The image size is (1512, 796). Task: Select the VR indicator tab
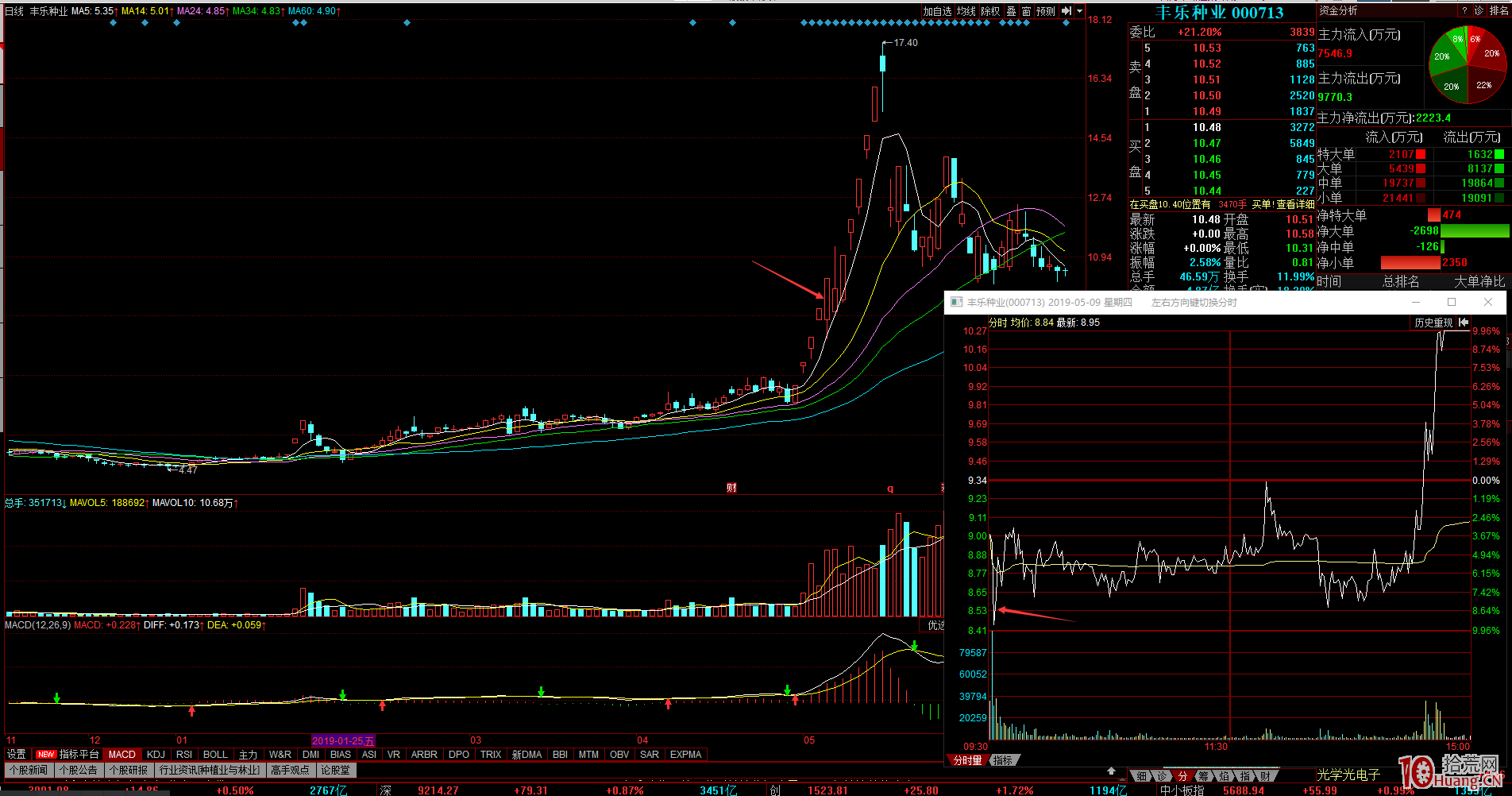coord(394,754)
